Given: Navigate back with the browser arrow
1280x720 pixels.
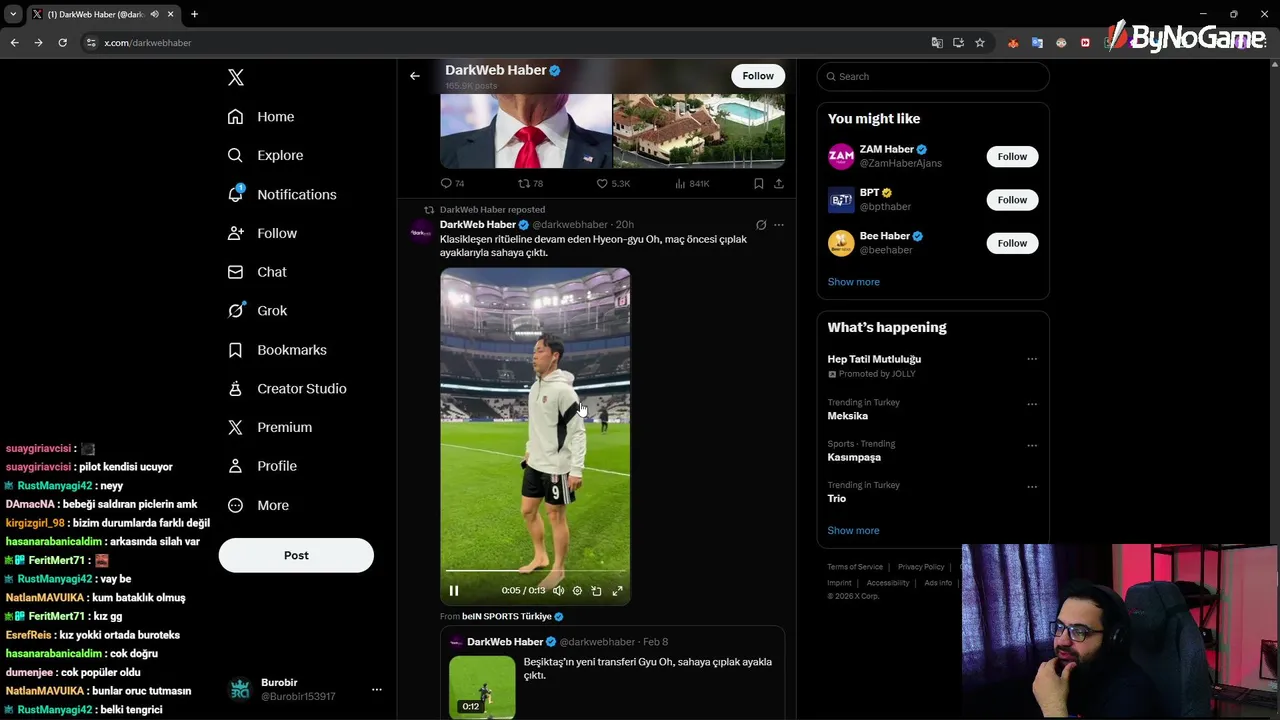Looking at the screenshot, I should [14, 43].
